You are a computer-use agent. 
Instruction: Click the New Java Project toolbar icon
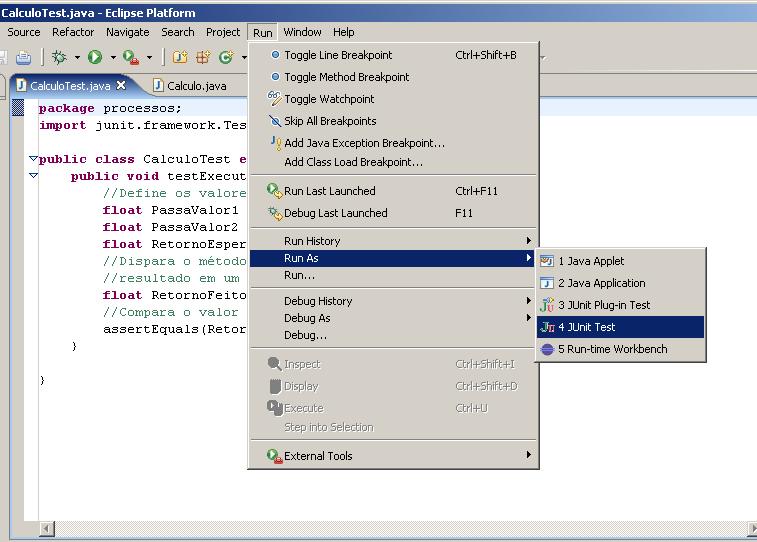click(x=180, y=57)
